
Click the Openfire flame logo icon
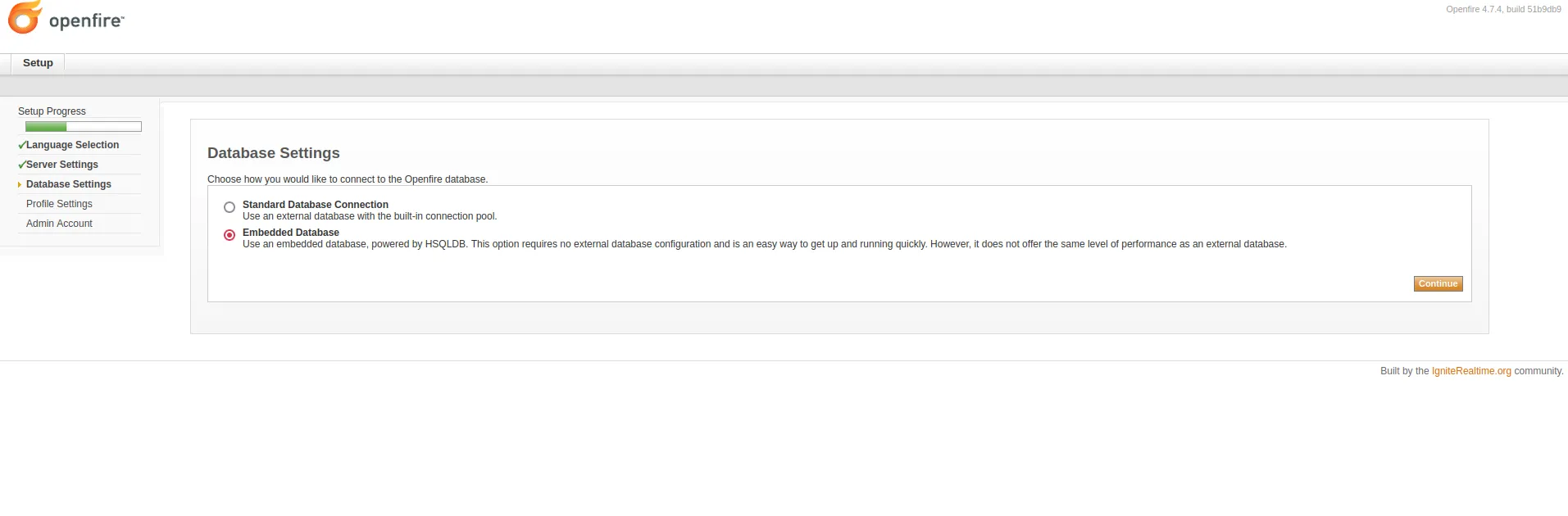tap(25, 17)
